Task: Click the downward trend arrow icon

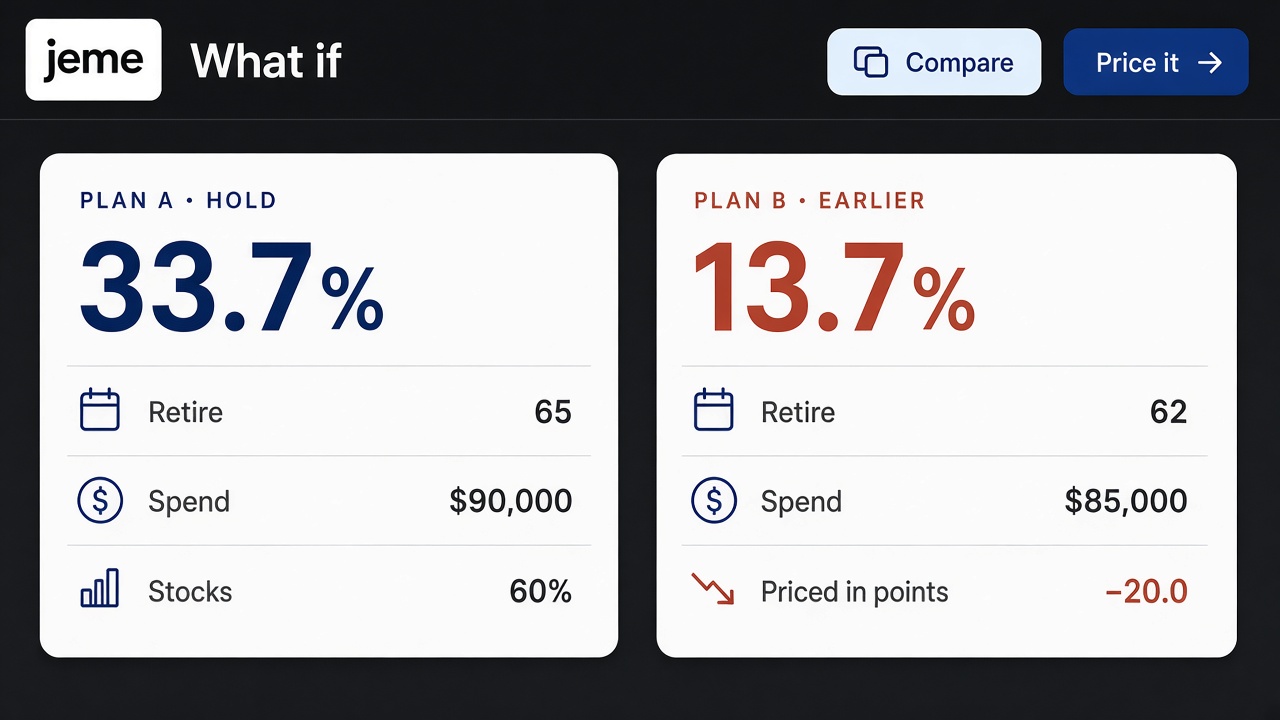Action: [x=713, y=588]
